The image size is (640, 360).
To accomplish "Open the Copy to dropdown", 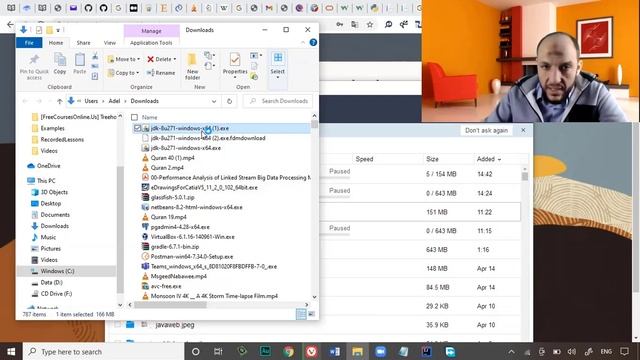I will (124, 73).
